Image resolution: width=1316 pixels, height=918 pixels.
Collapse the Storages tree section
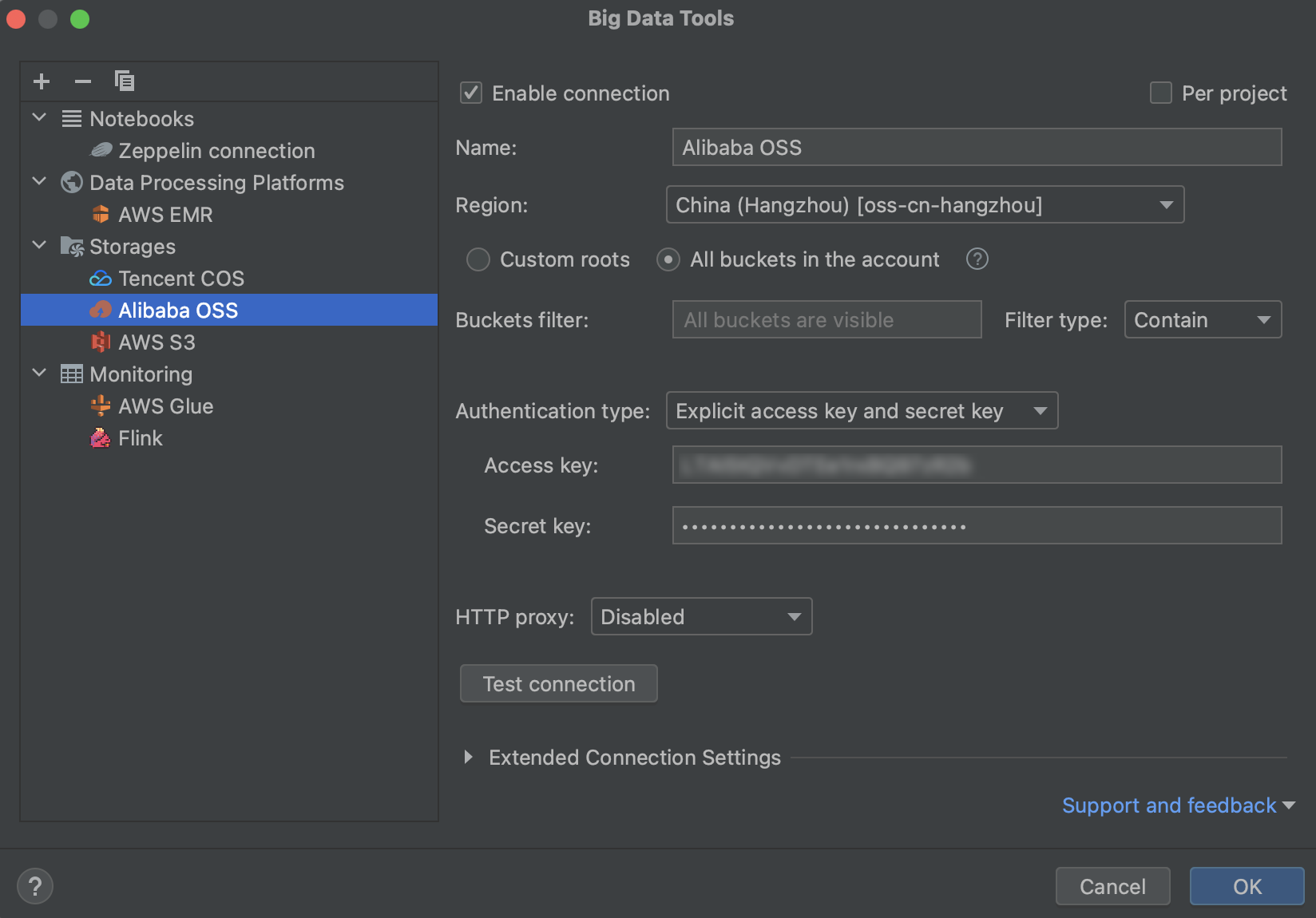(38, 246)
